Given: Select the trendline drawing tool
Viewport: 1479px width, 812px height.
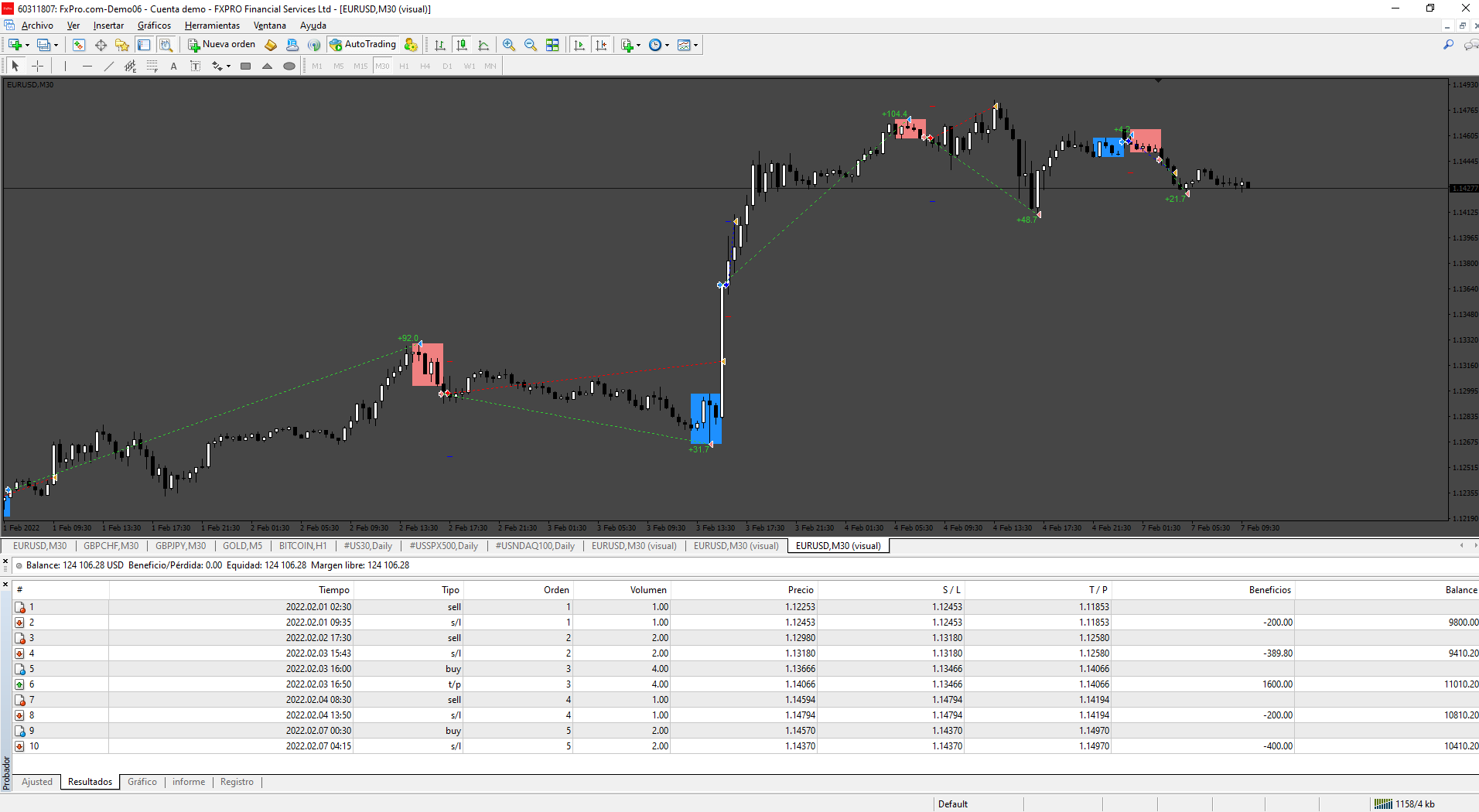Looking at the screenshot, I should tap(108, 66).
